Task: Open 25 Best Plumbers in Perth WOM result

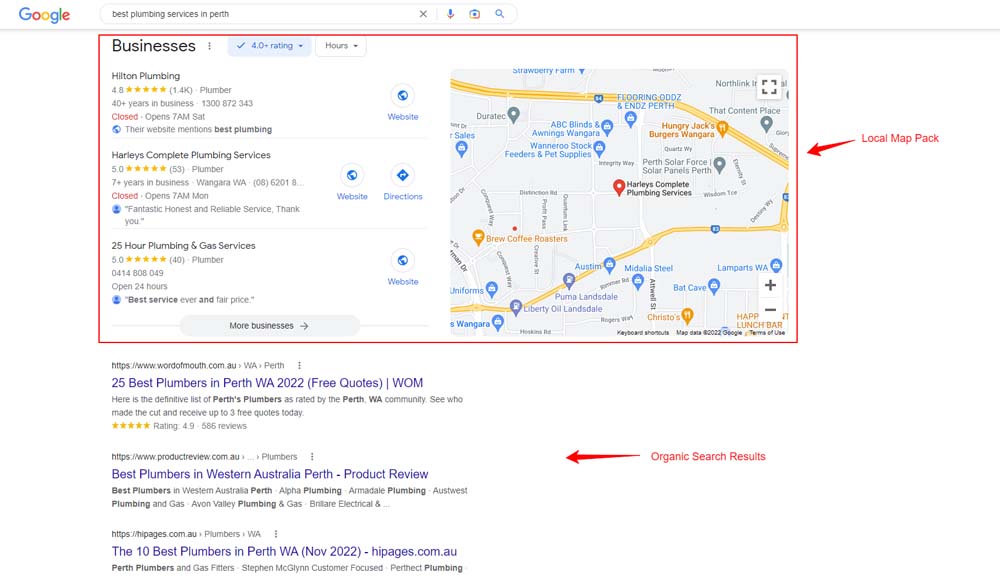Action: (267, 383)
